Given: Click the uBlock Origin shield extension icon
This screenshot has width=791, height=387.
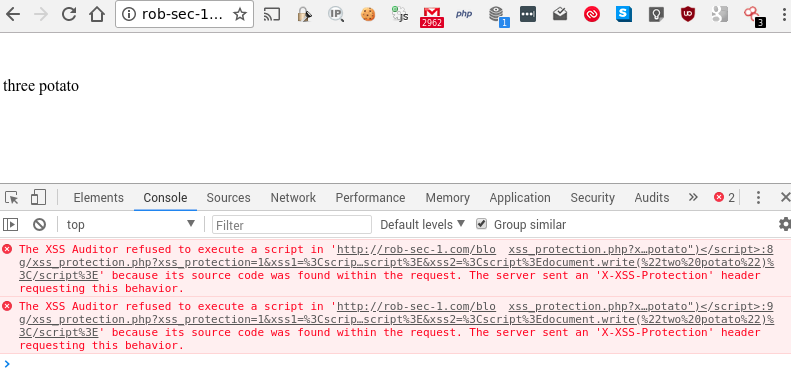Looking at the screenshot, I should point(687,14).
